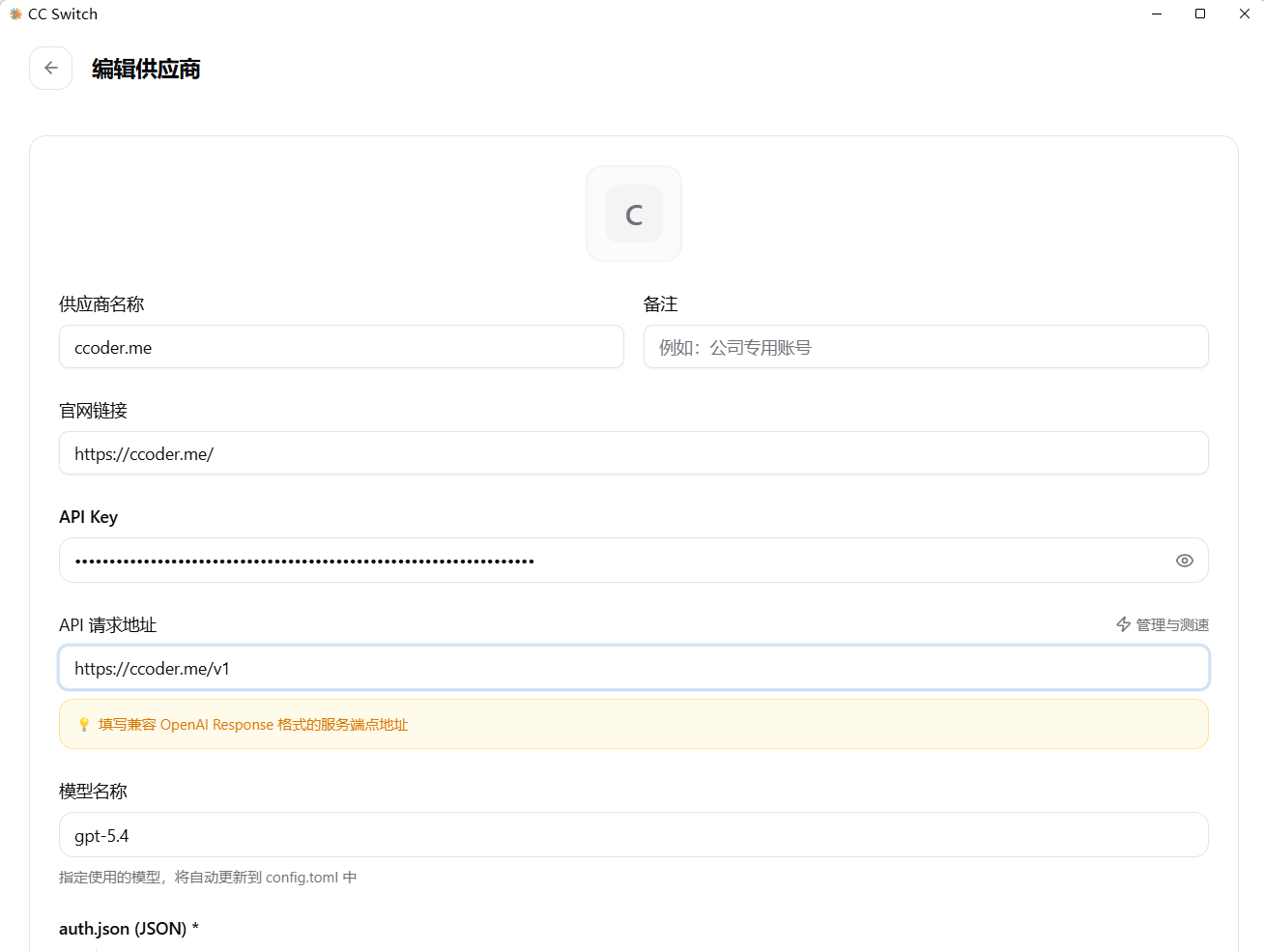This screenshot has height=952, width=1264.
Task: Click the lightbulb icon in the yellow hint
Action: point(84,725)
